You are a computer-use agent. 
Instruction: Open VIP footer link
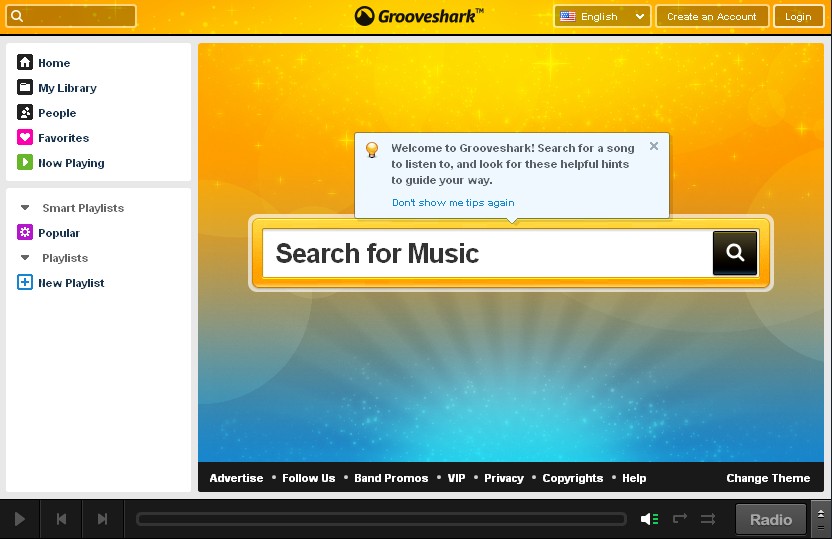coord(456,478)
